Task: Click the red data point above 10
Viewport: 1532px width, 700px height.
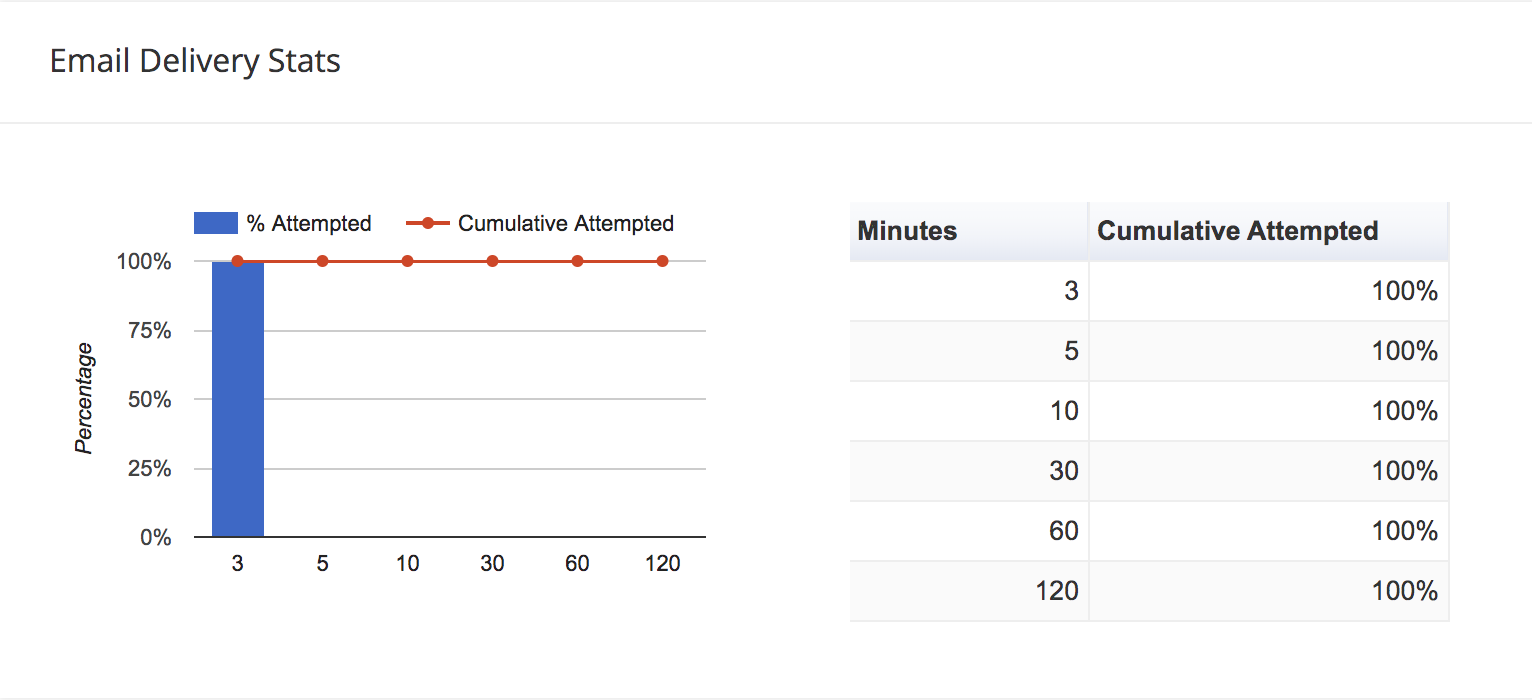Action: coord(407,261)
